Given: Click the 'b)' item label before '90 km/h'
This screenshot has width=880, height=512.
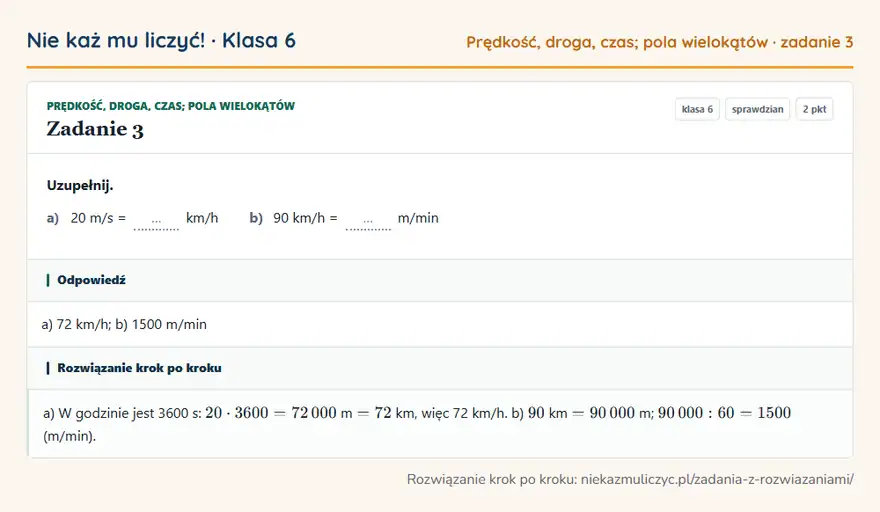Looking at the screenshot, I should point(256,218).
